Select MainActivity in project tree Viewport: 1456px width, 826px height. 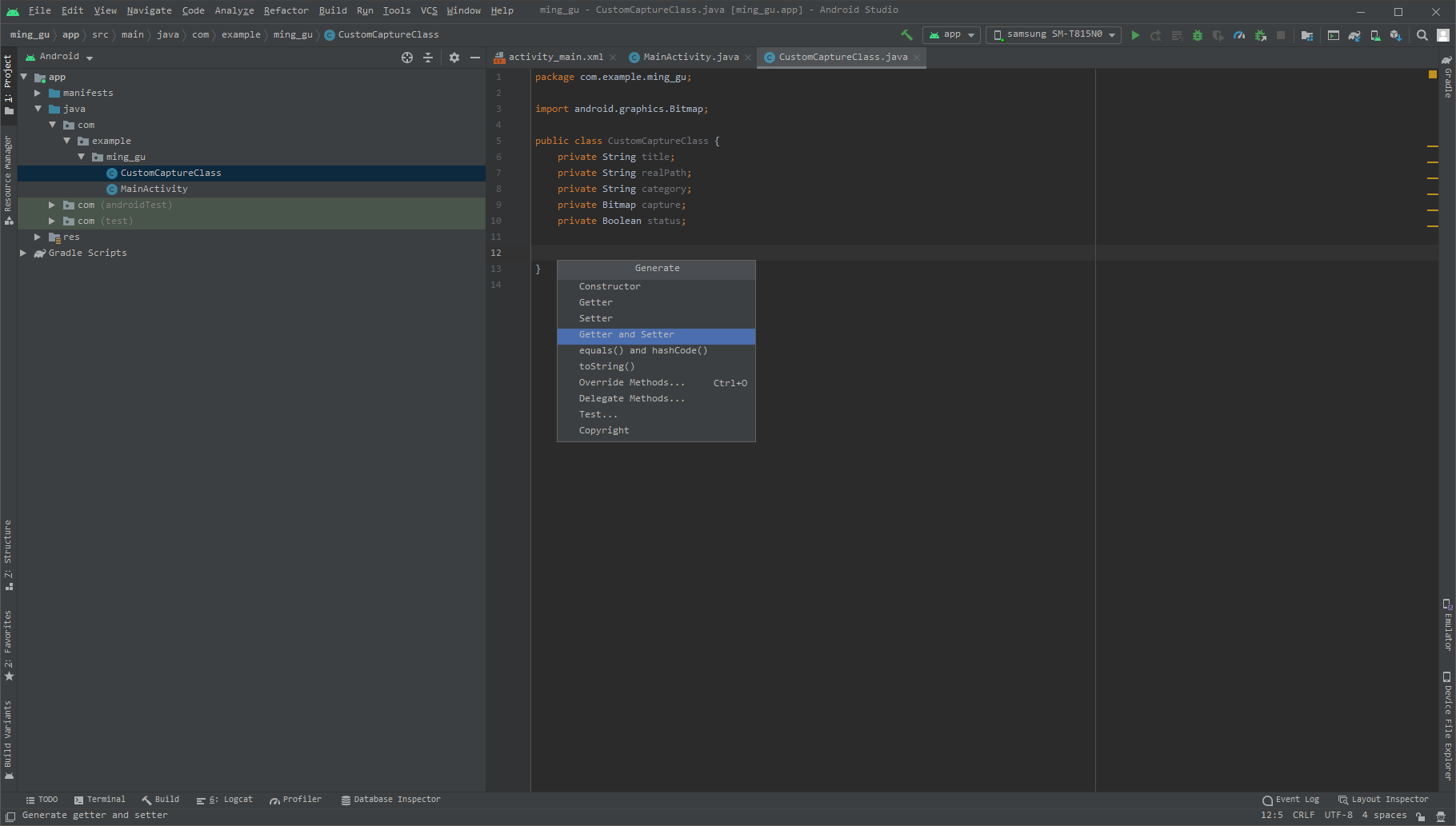[x=154, y=190]
